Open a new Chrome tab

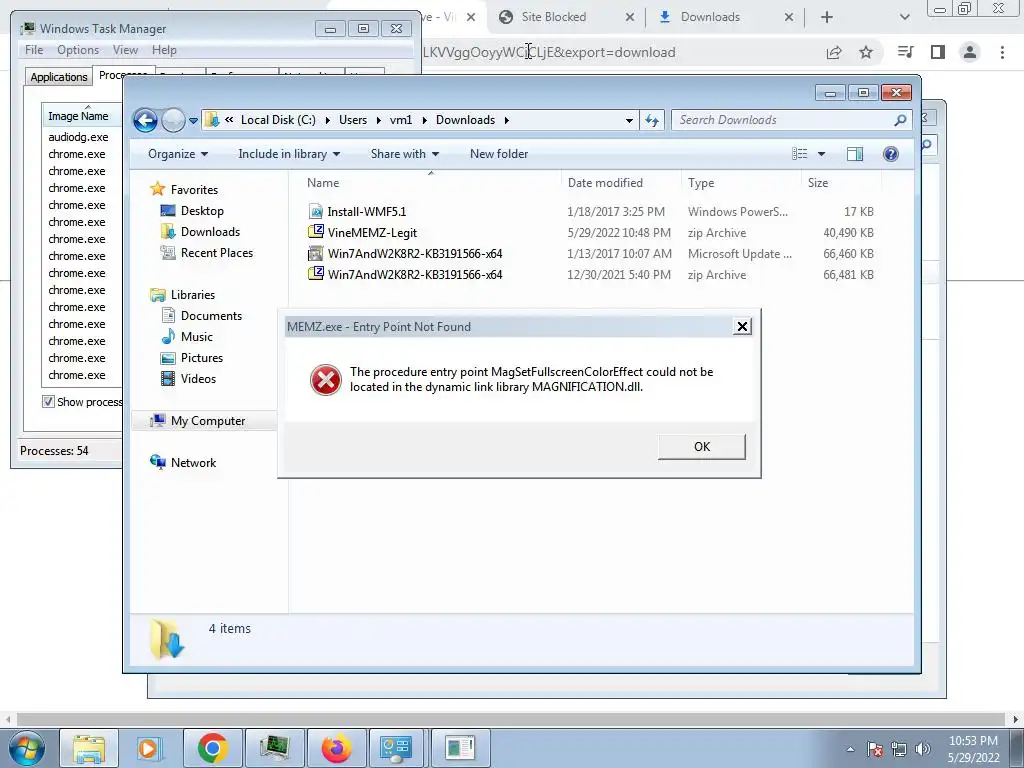827,17
